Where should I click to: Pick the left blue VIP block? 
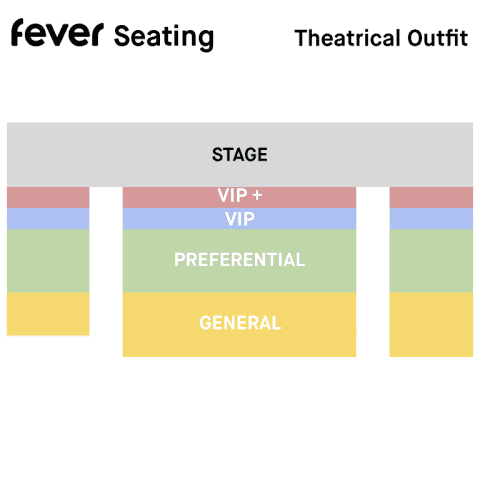click(x=48, y=219)
